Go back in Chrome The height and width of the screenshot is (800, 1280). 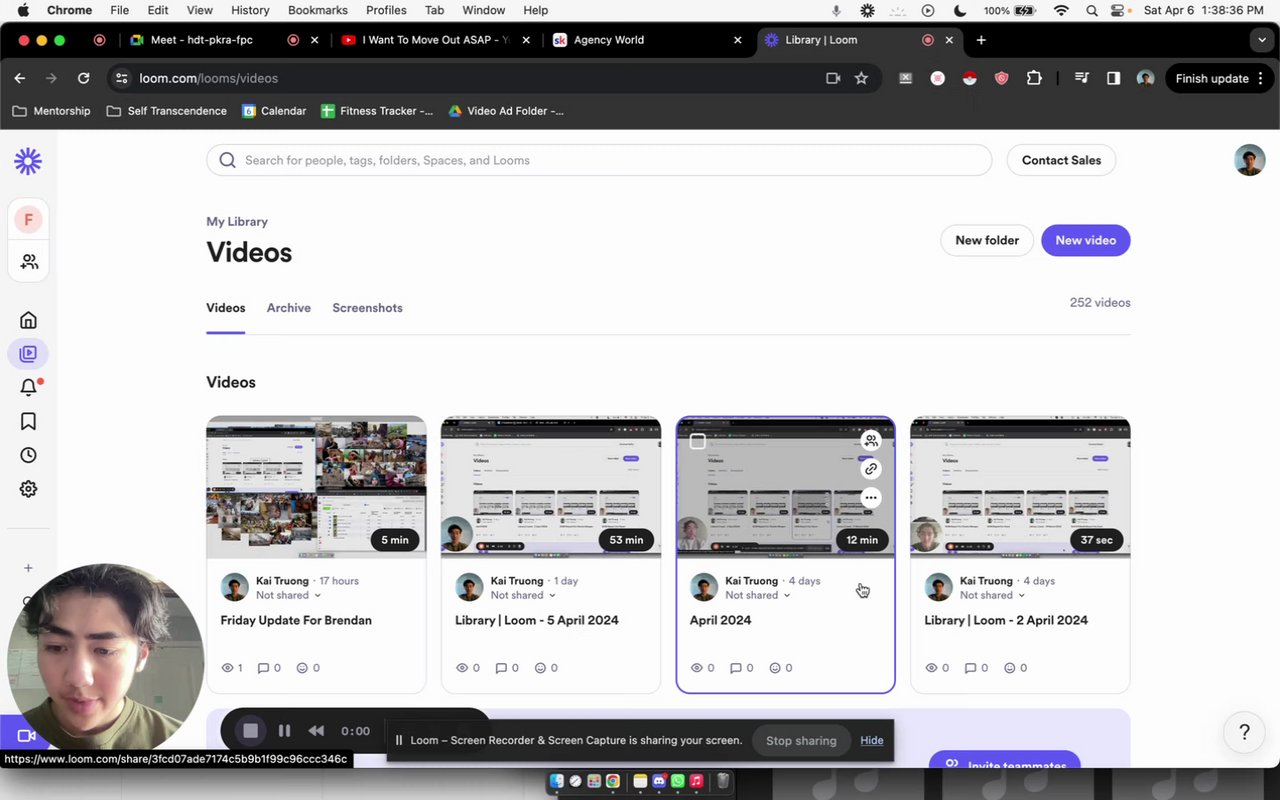click(x=20, y=78)
